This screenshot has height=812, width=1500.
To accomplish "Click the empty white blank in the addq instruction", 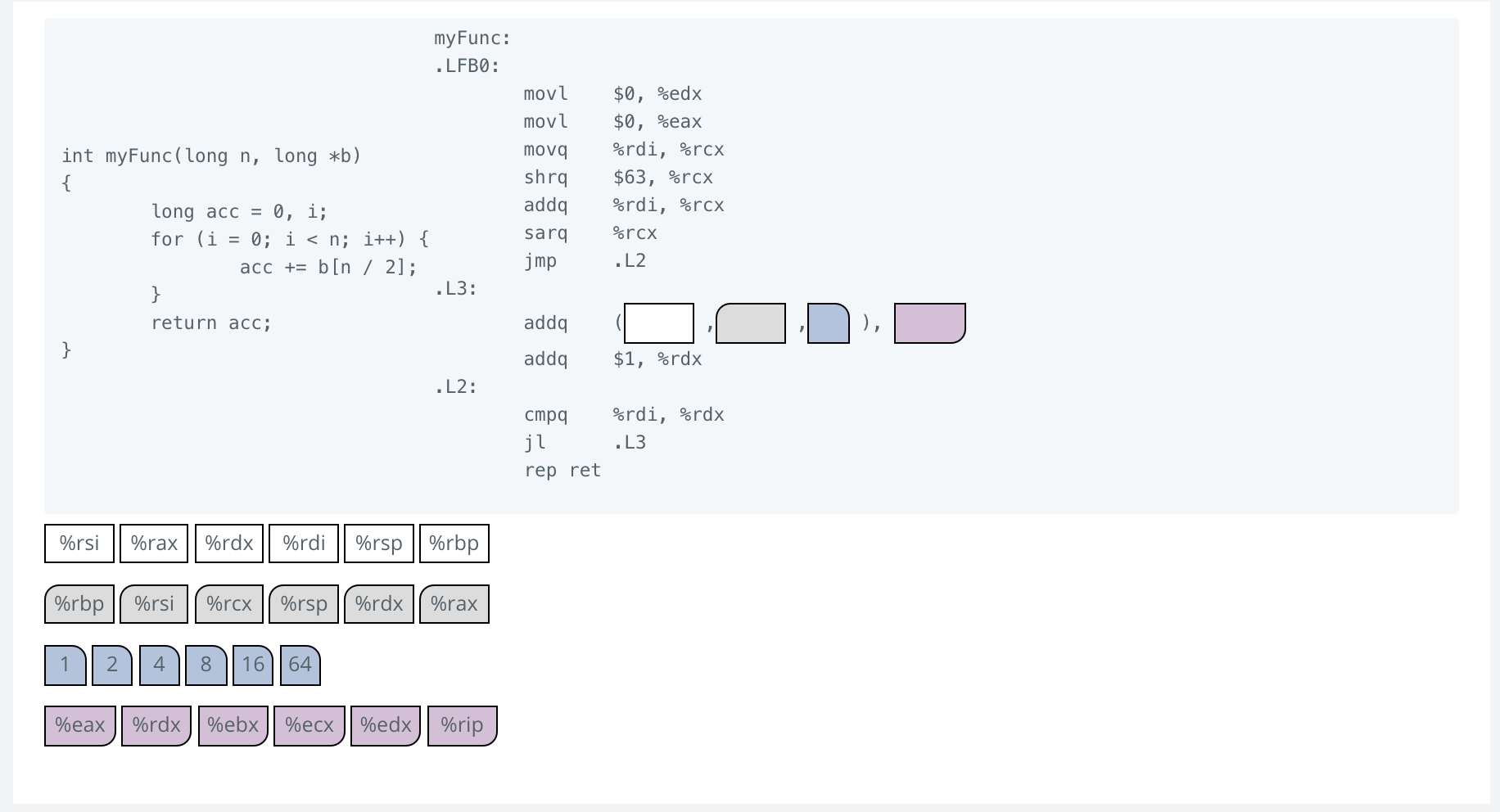I will (658, 323).
